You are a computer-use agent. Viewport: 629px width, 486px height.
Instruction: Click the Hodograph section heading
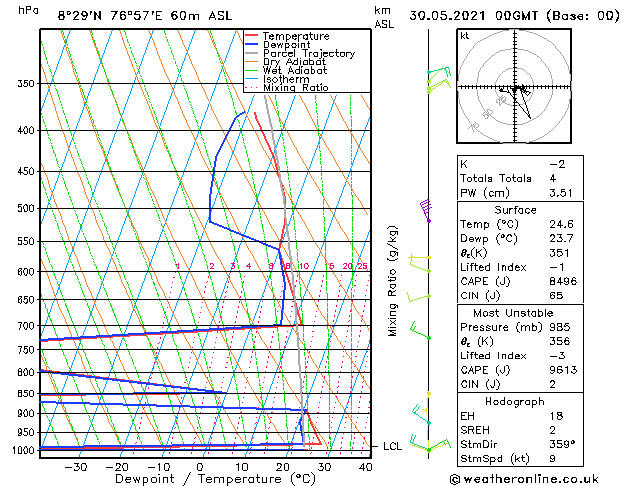point(515,401)
